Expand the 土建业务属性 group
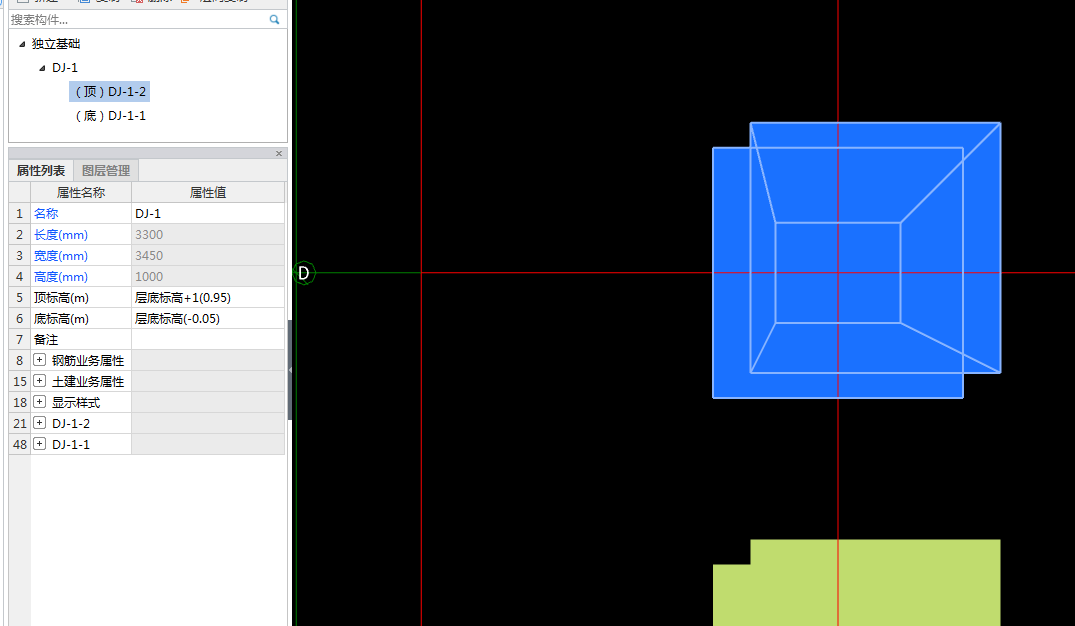 40,381
